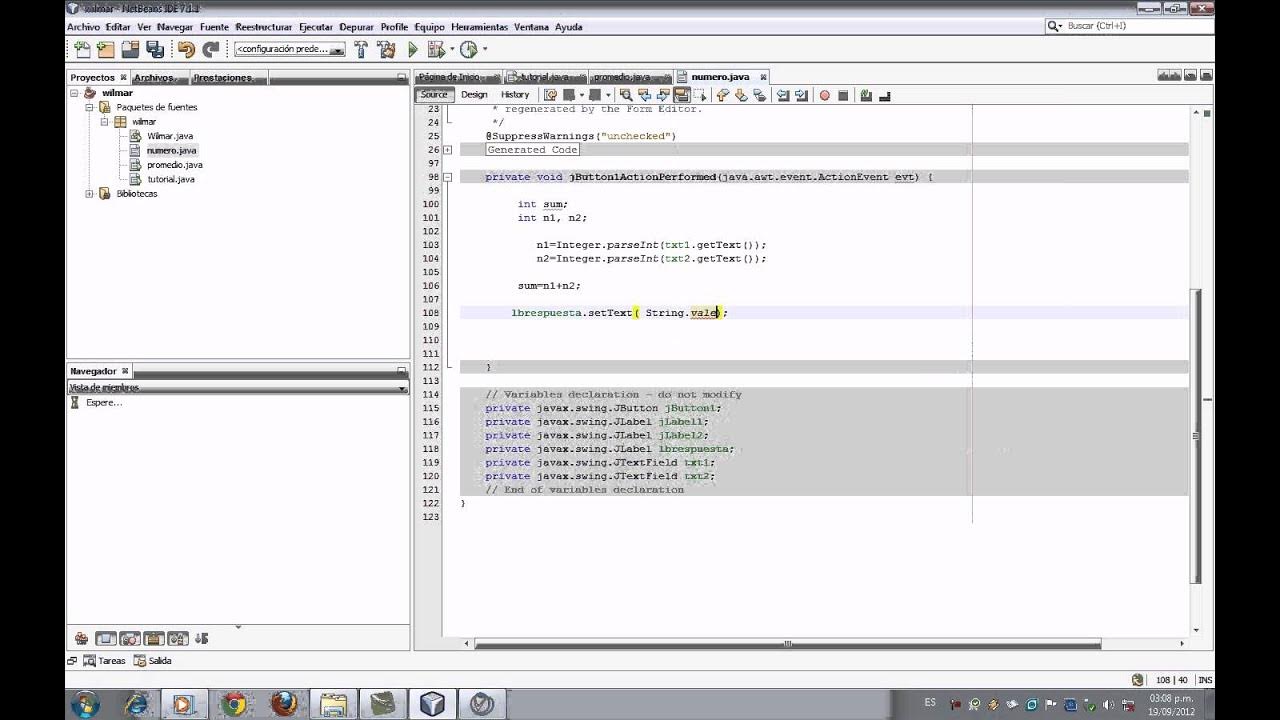Open Firefox from the taskbar
Image resolution: width=1280 pixels, height=720 pixels.
point(283,704)
